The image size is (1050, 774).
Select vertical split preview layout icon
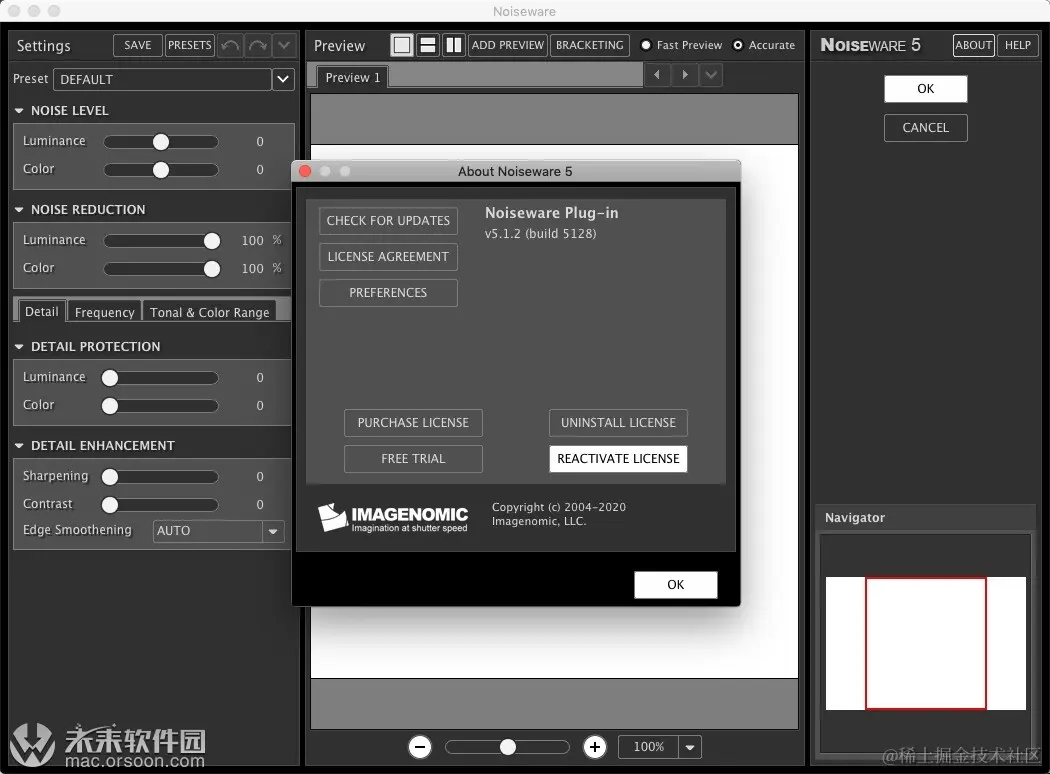click(453, 45)
